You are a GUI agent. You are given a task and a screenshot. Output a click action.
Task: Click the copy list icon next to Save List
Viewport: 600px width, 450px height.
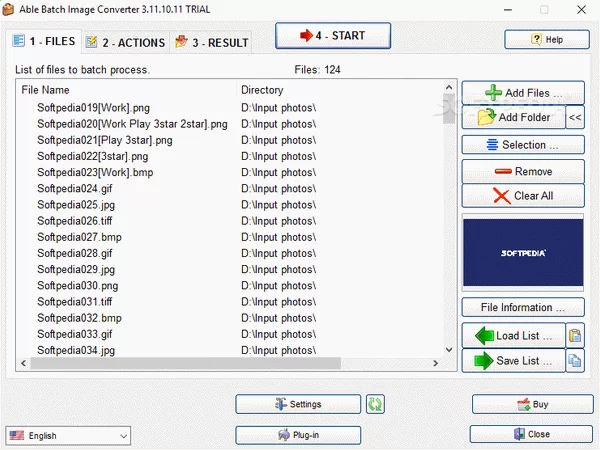[575, 361]
